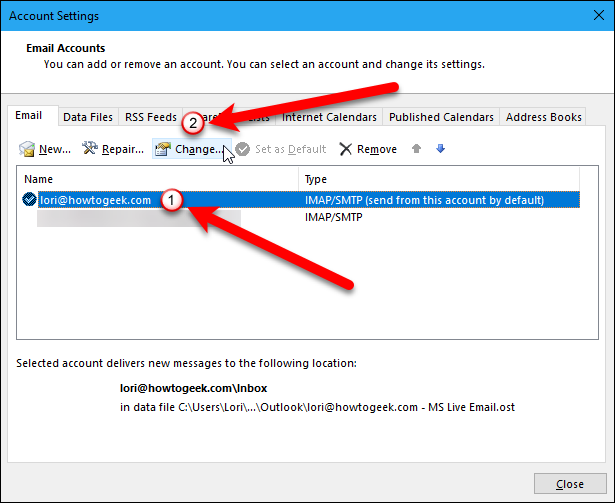Image resolution: width=615 pixels, height=503 pixels.
Task: Click the Repair... button label
Action: pyautogui.click(x=123, y=149)
